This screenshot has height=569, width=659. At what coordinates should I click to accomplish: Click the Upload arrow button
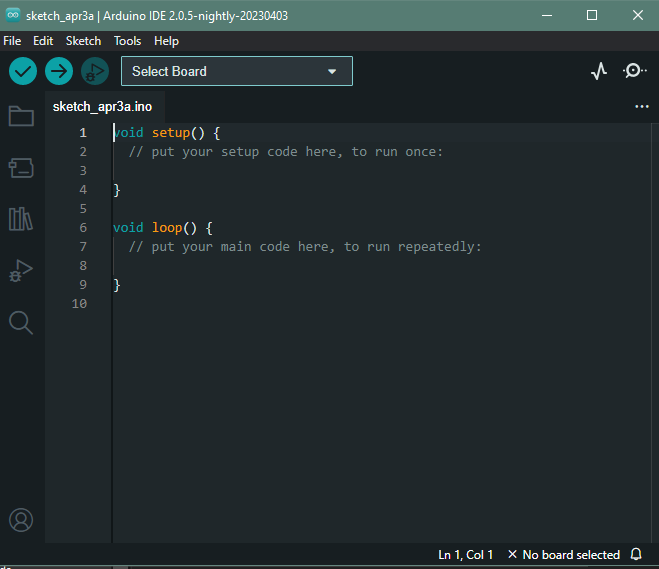pos(59,71)
